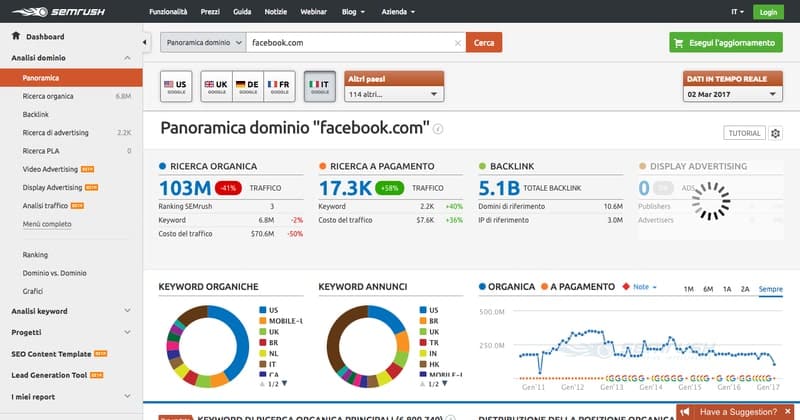This screenshot has width=800, height=420.
Task: Select the DE Google database flag
Action: [x=248, y=86]
